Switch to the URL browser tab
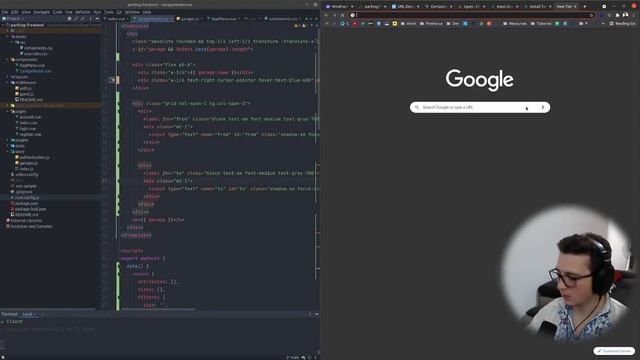Screen dimensions: 640x360 [404, 7]
